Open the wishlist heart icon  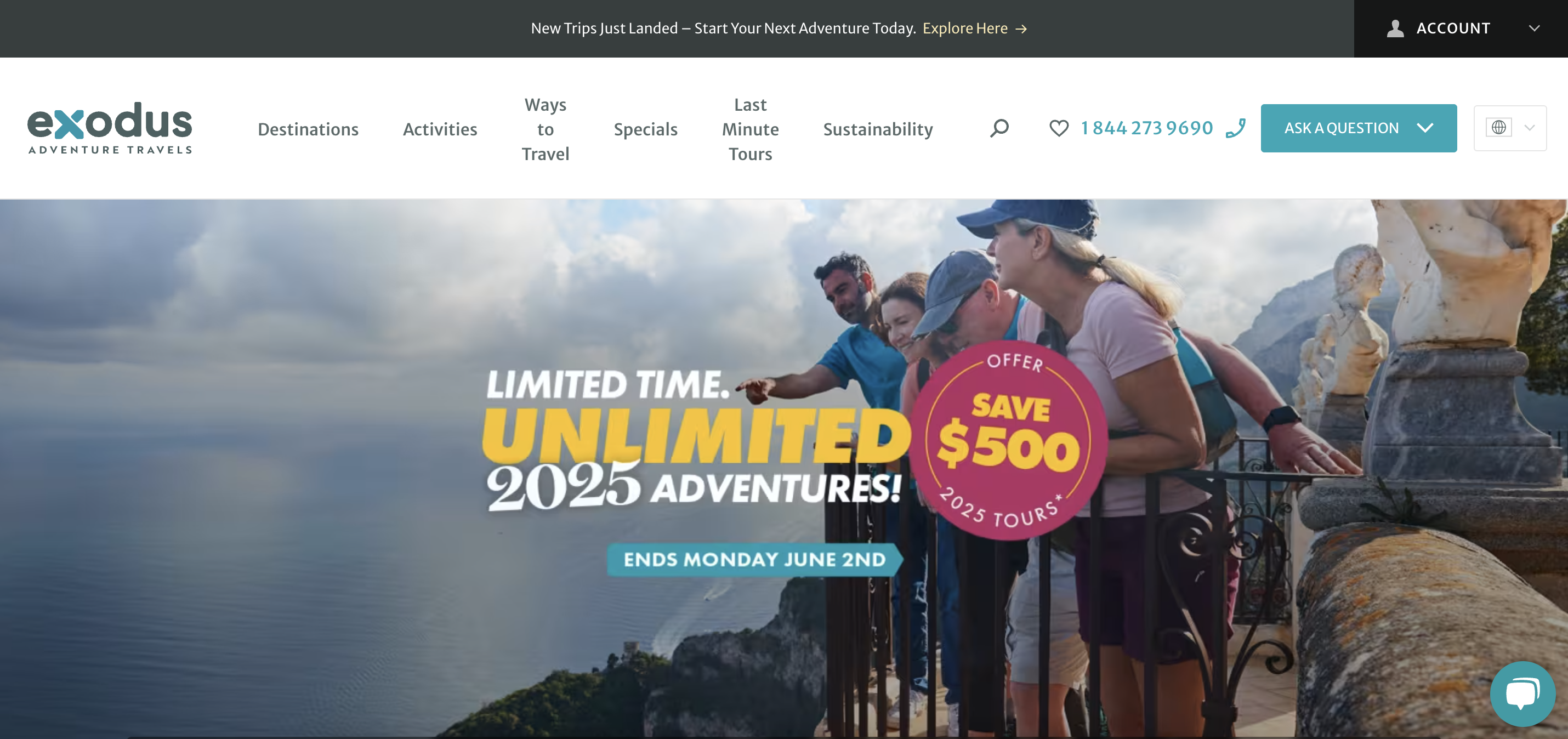pyautogui.click(x=1059, y=128)
